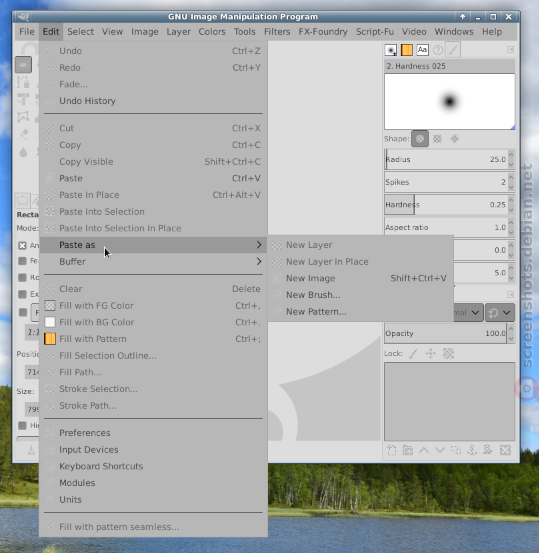539x553 pixels.
Task: Open the File menu
Action: [x=27, y=32]
